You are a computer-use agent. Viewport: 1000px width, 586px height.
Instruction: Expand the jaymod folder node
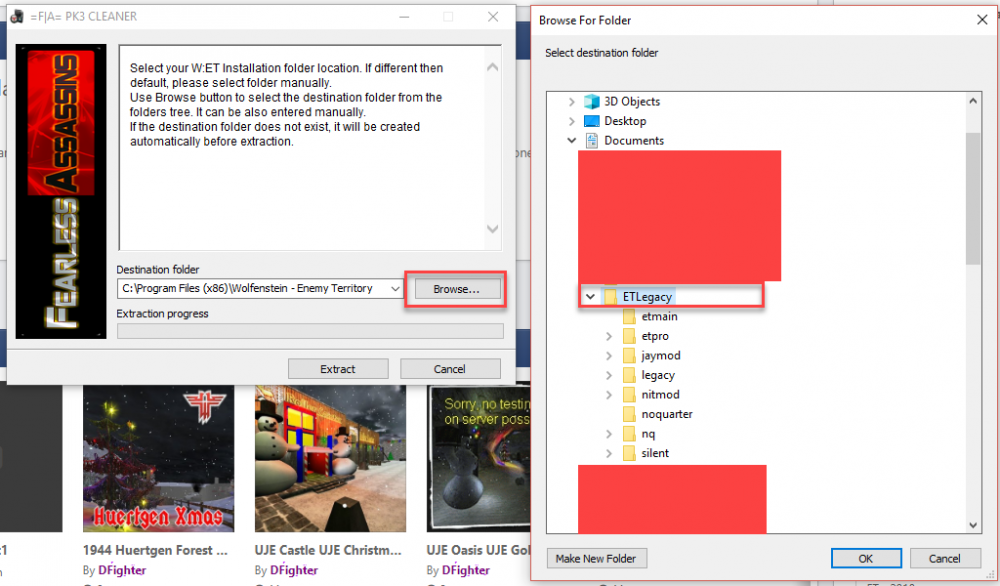(609, 355)
